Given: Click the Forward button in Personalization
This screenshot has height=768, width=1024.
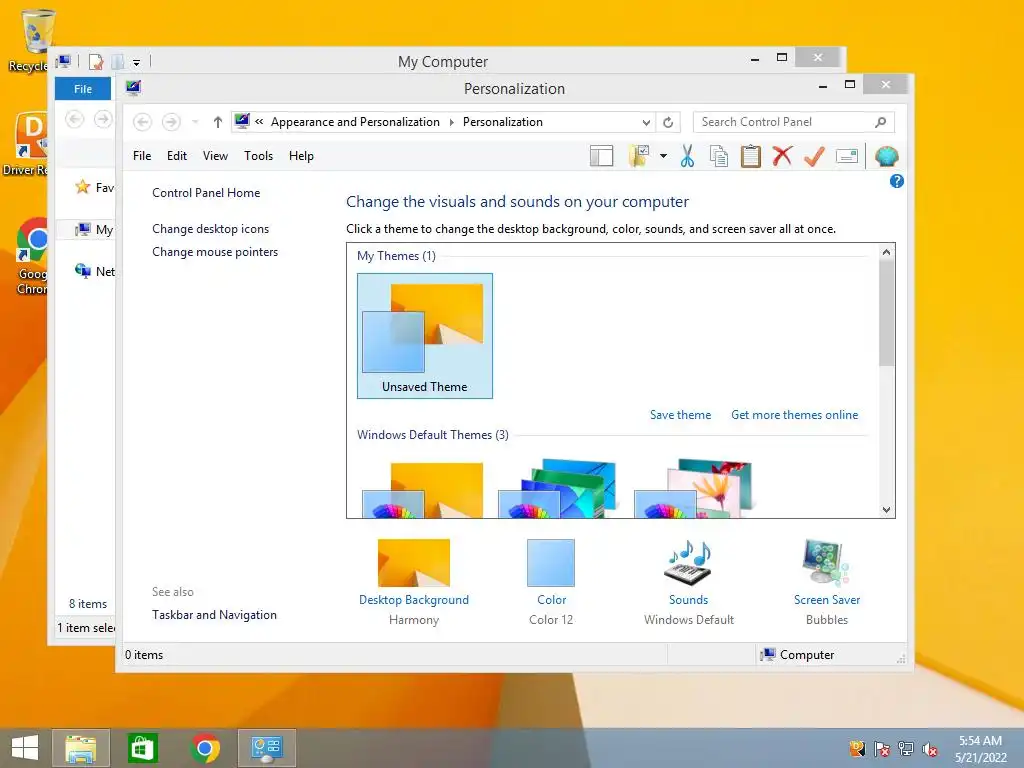Looking at the screenshot, I should tap(171, 122).
